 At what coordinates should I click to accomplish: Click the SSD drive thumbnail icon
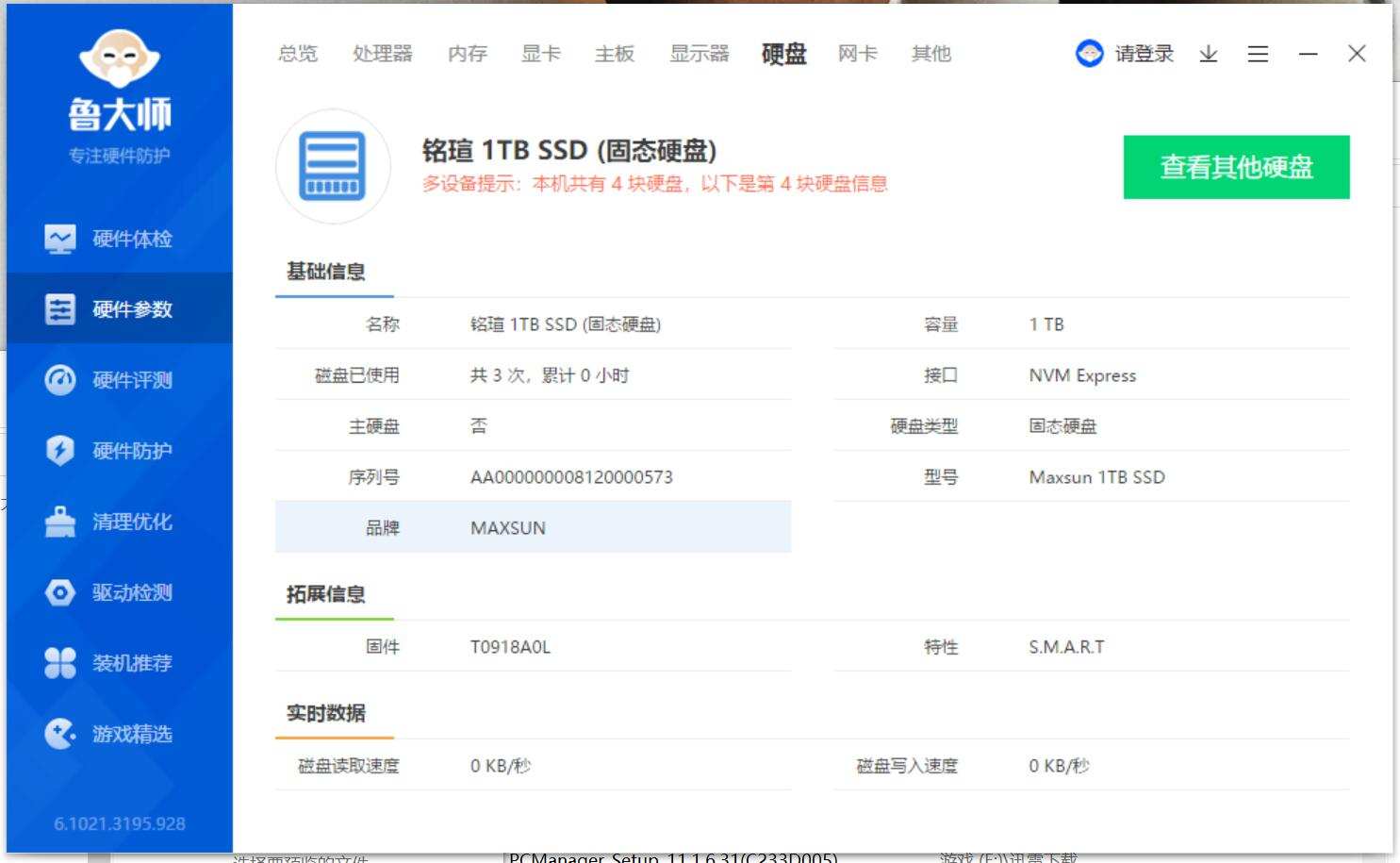[334, 166]
